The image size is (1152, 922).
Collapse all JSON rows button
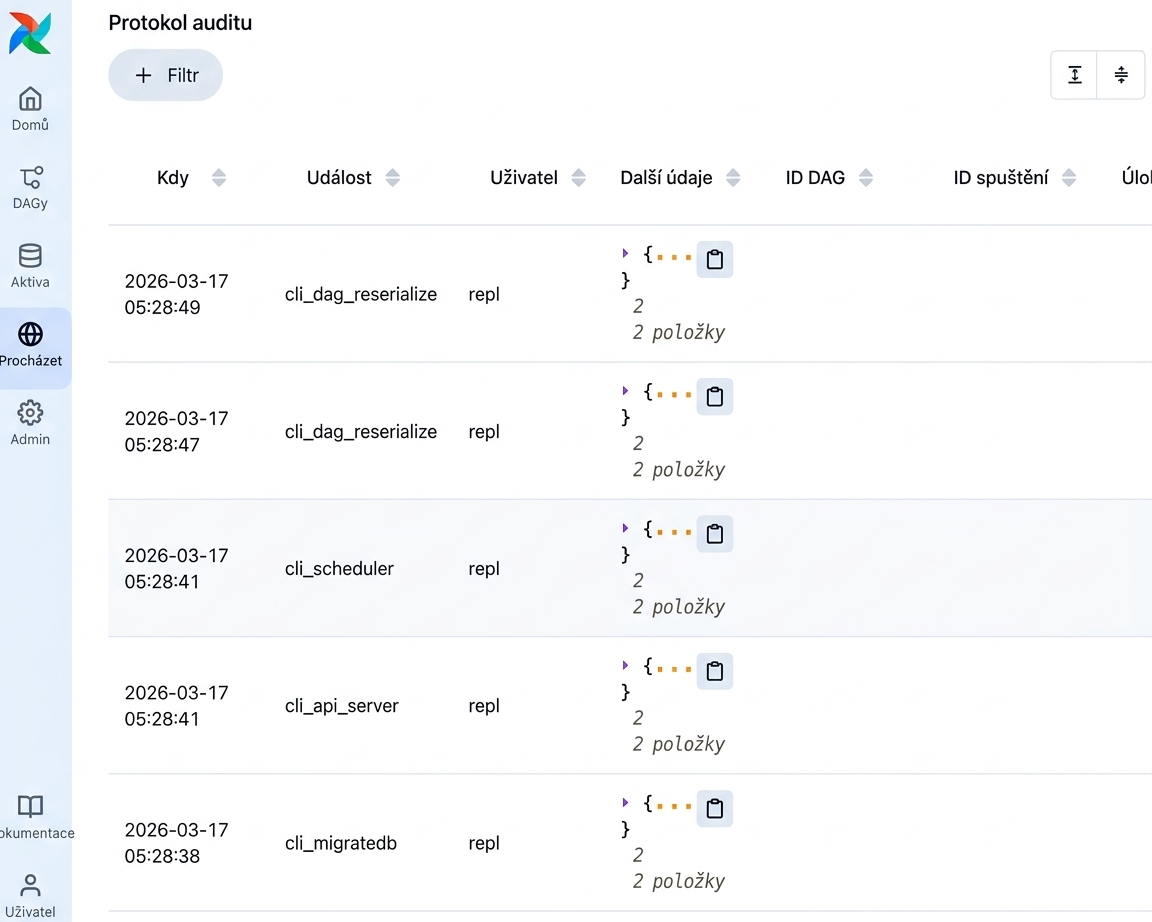1120,74
